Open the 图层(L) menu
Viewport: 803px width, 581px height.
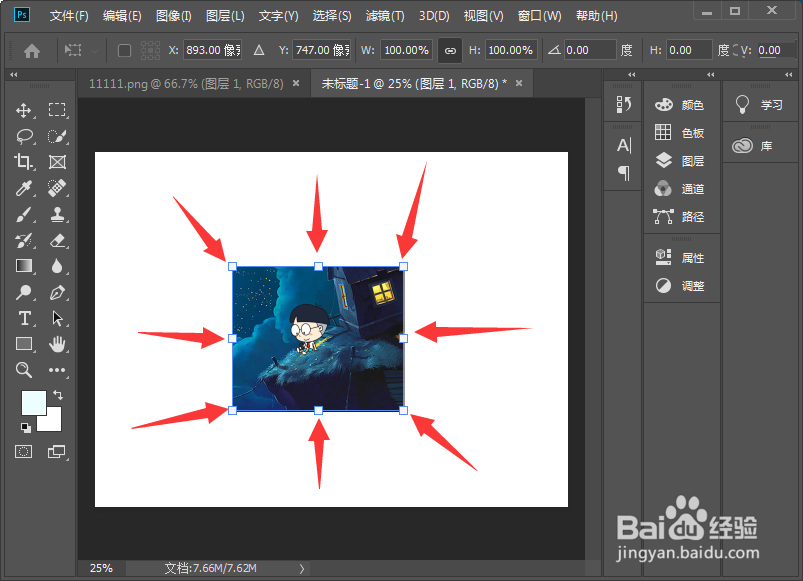click(225, 16)
